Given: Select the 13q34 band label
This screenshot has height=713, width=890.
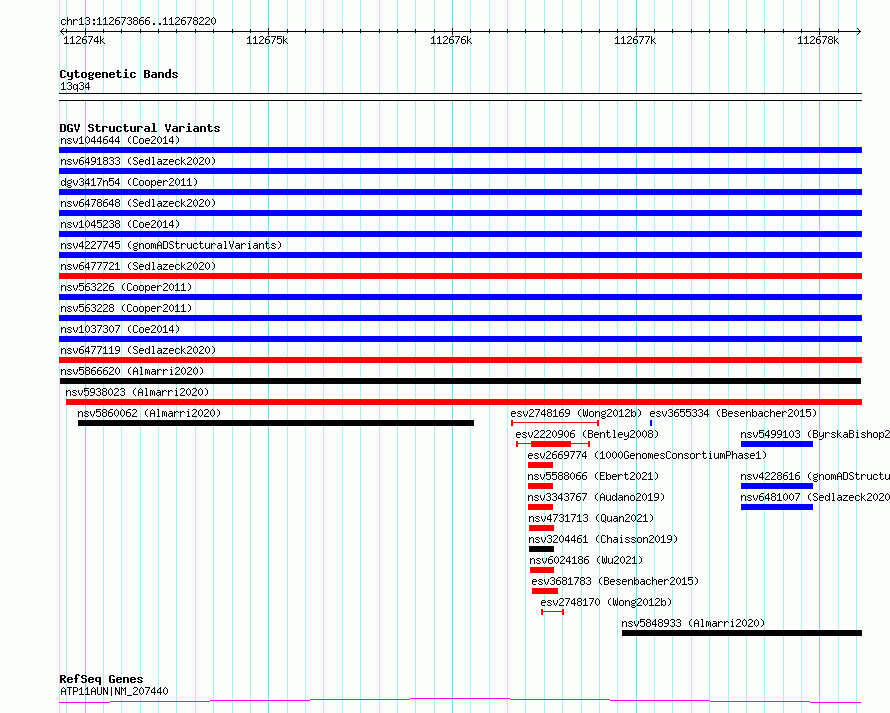Looking at the screenshot, I should (75, 86).
